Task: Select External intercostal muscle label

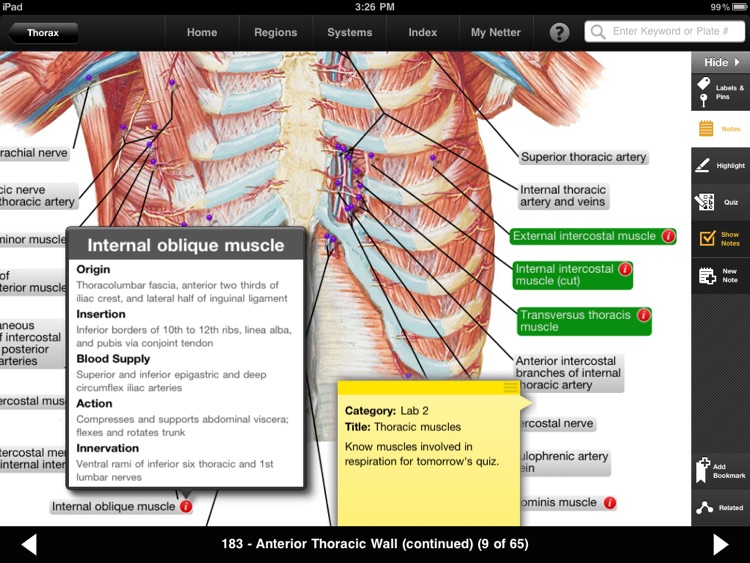Action: [593, 236]
